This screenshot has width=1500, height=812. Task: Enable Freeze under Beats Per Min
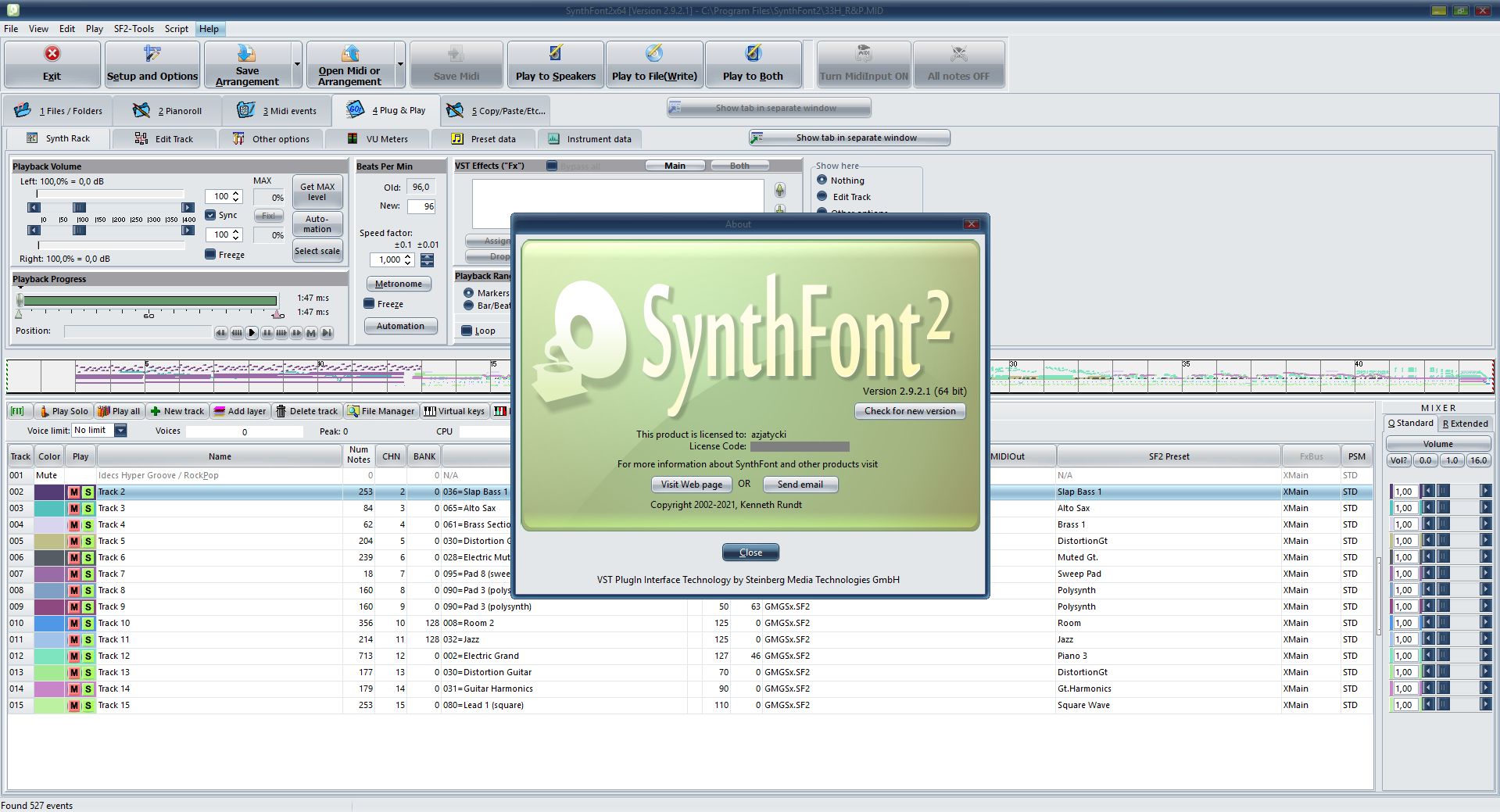[x=369, y=304]
